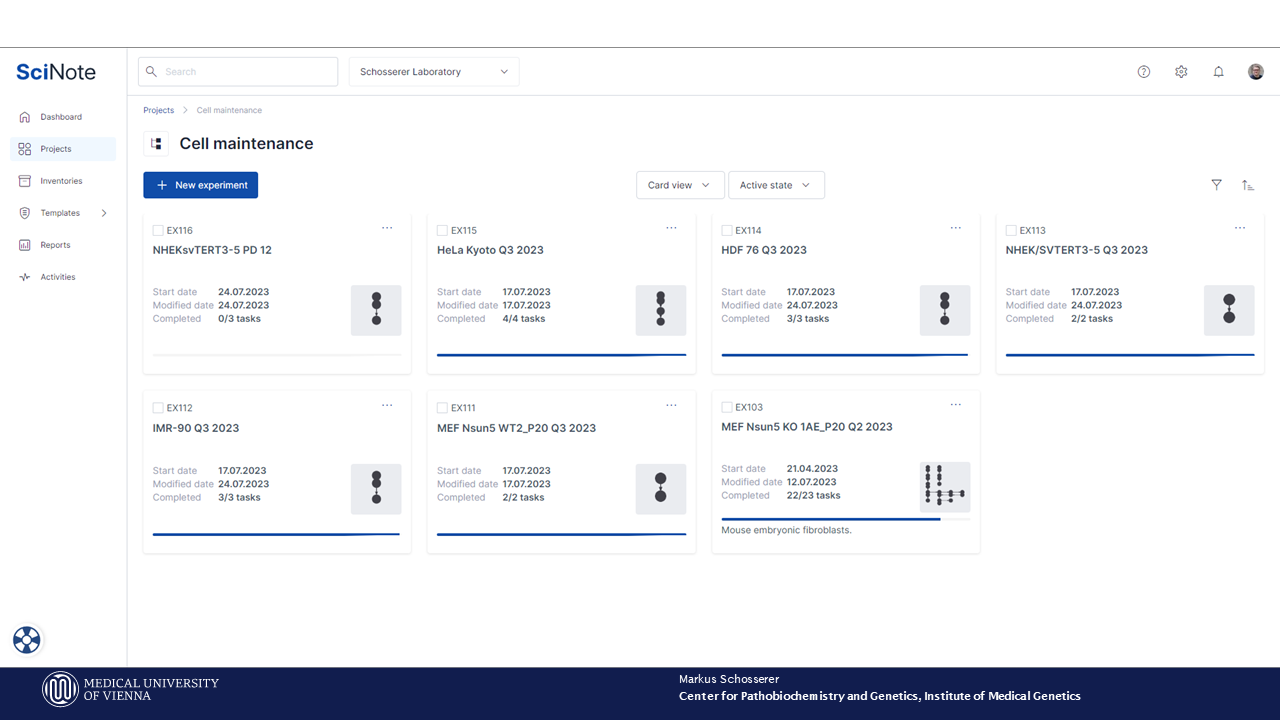Screen dimensions: 1280x720
Task: Click progress bar on EX116 card
Action: coord(277,355)
